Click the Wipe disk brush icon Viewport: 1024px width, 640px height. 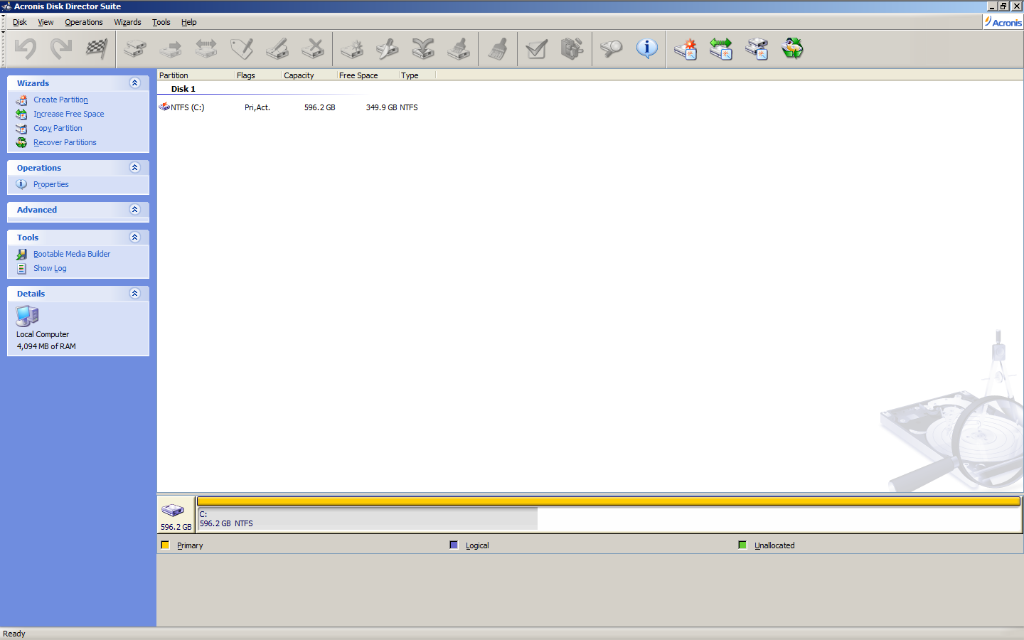click(458, 49)
